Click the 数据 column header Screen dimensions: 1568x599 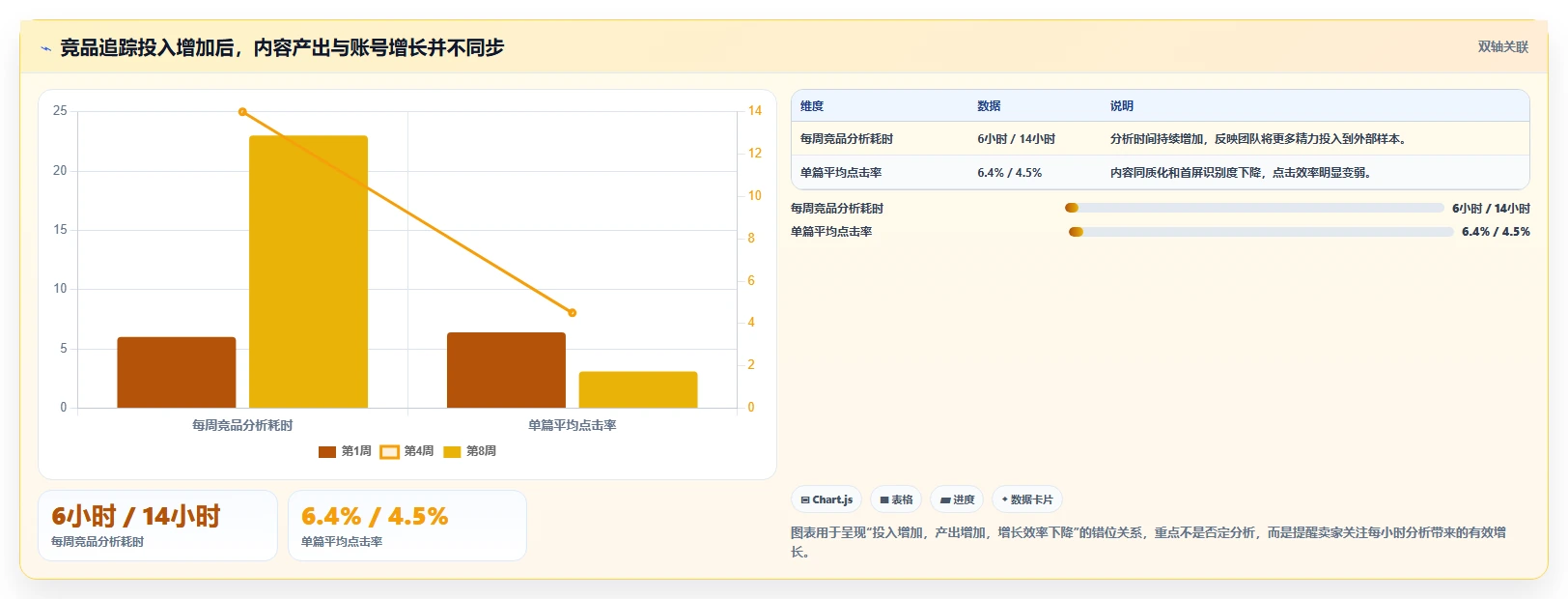pos(989,106)
